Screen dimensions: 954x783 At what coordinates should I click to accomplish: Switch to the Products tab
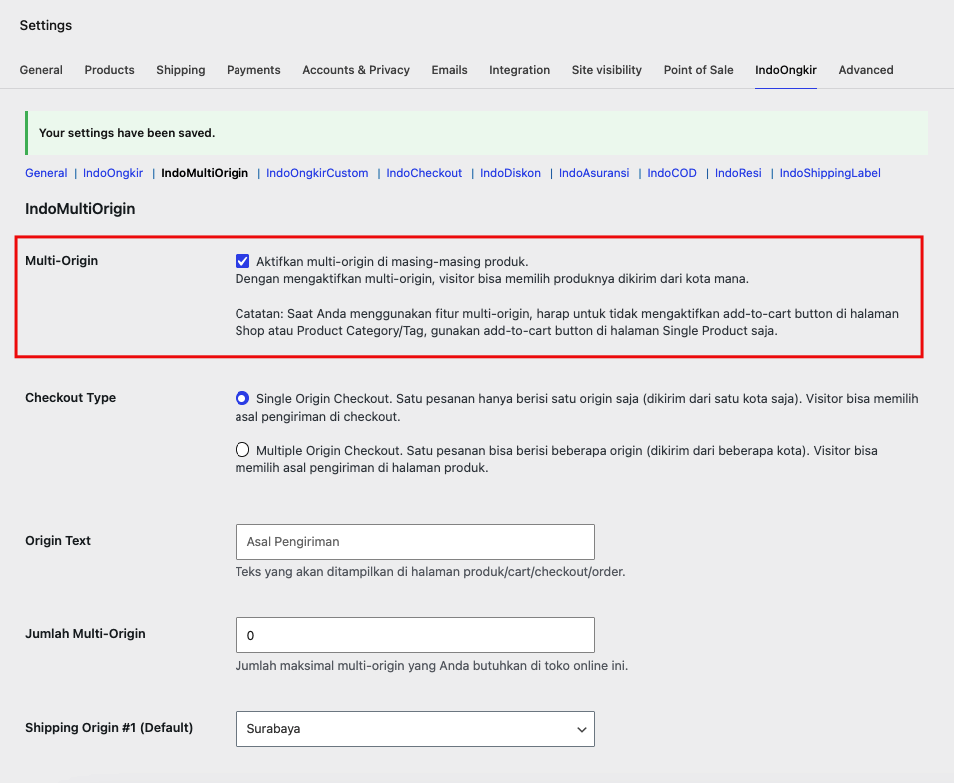110,70
